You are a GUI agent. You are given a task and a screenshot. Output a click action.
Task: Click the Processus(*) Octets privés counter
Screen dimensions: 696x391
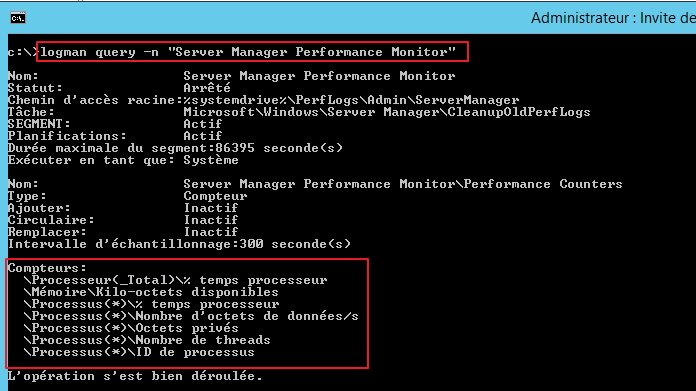tap(131, 328)
